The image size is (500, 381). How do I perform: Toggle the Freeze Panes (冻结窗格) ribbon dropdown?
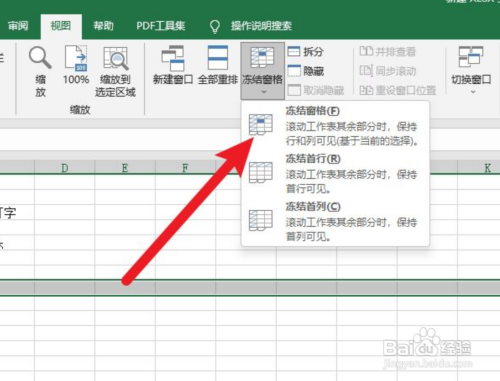point(263,71)
